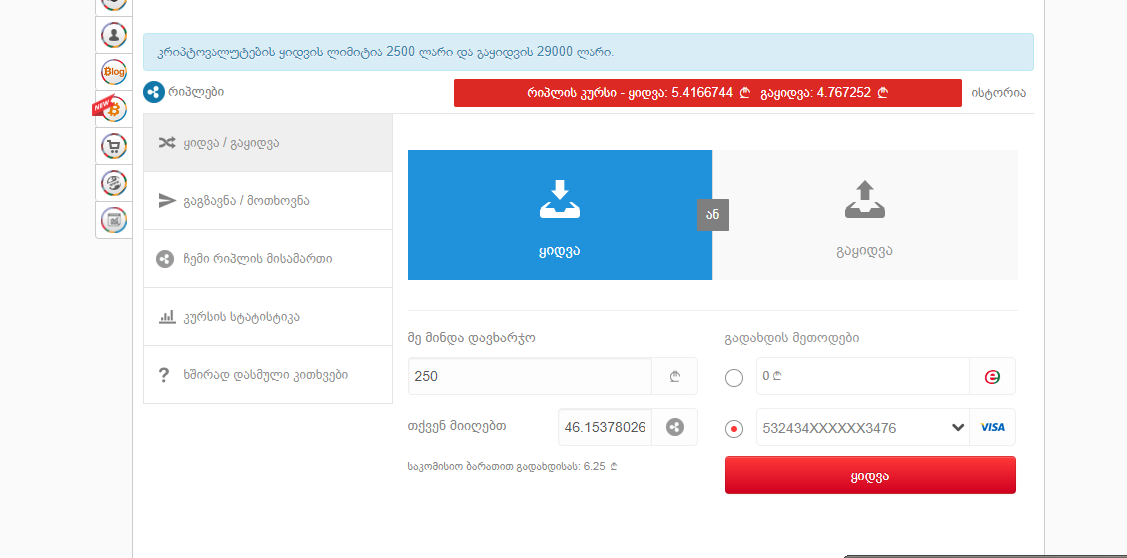This screenshot has width=1127, height=558.
Task: Open the chart calendar sidebar icon
Action: click(x=114, y=220)
